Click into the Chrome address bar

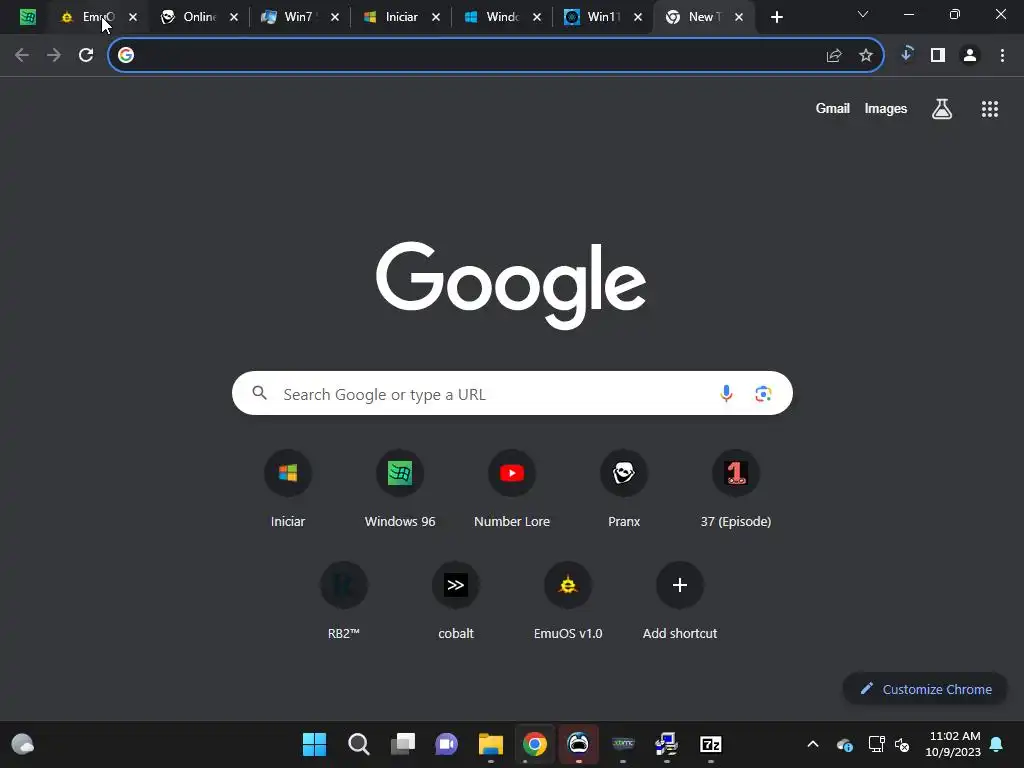point(477,55)
